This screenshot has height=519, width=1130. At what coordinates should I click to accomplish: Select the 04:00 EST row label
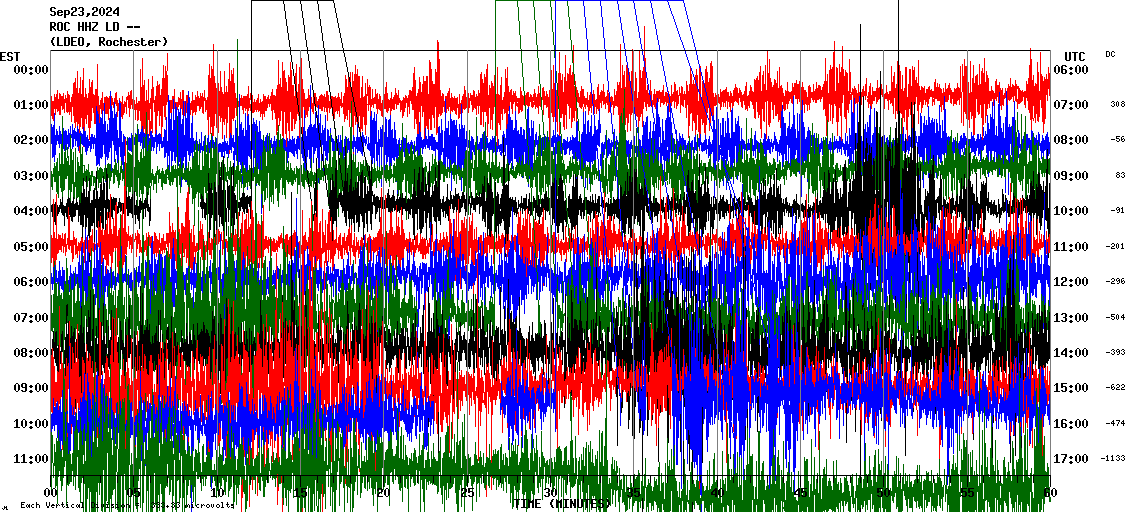tap(31, 211)
